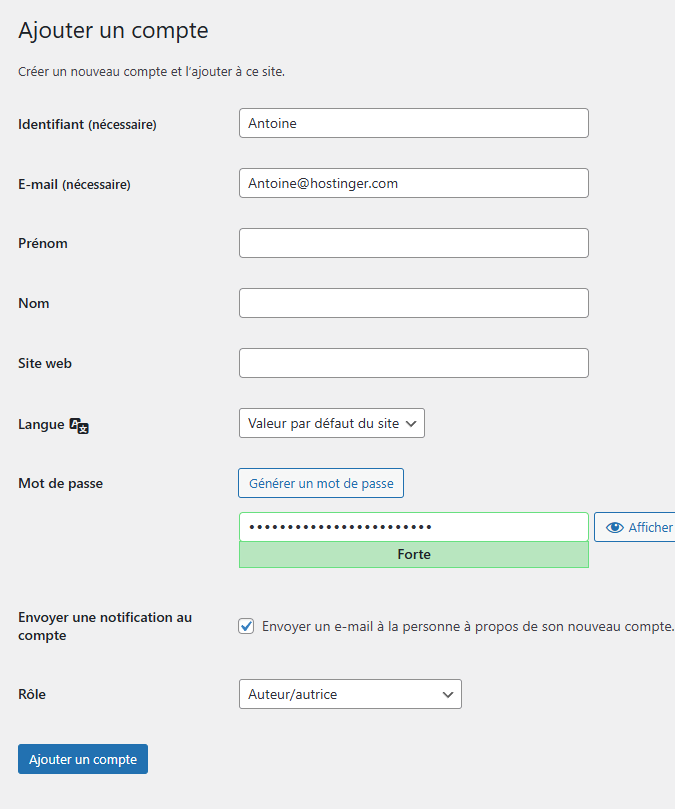
Task: Click into the E-mail address input field
Action: 413,183
